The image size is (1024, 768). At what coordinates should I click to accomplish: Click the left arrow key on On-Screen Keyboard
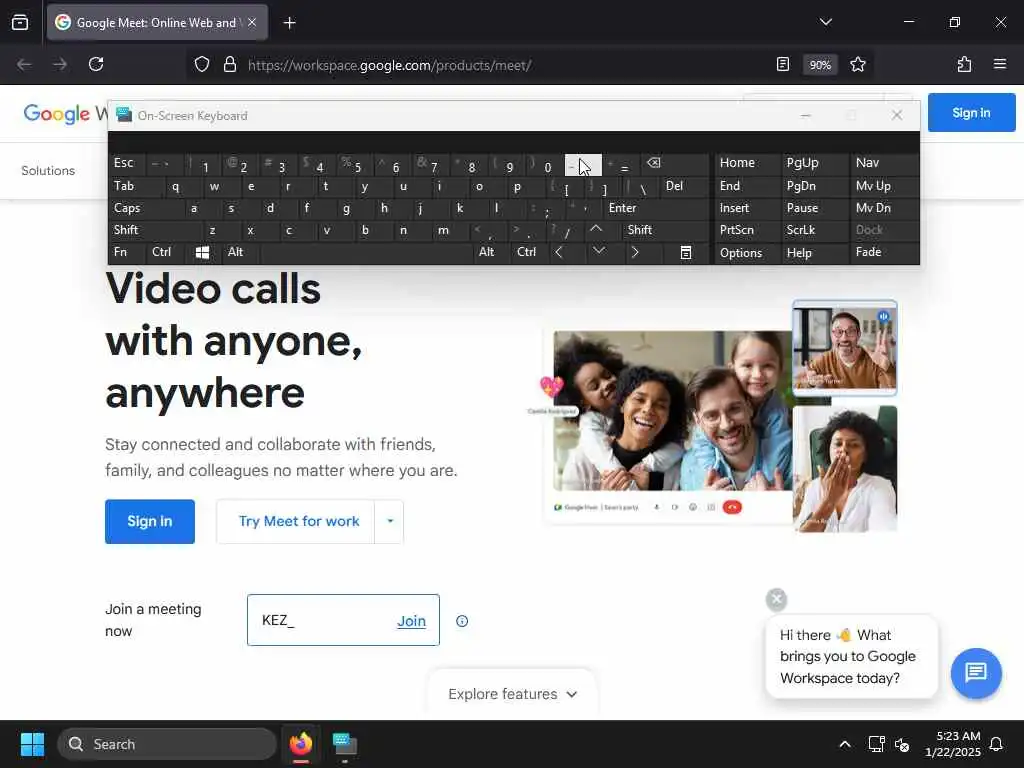(558, 252)
